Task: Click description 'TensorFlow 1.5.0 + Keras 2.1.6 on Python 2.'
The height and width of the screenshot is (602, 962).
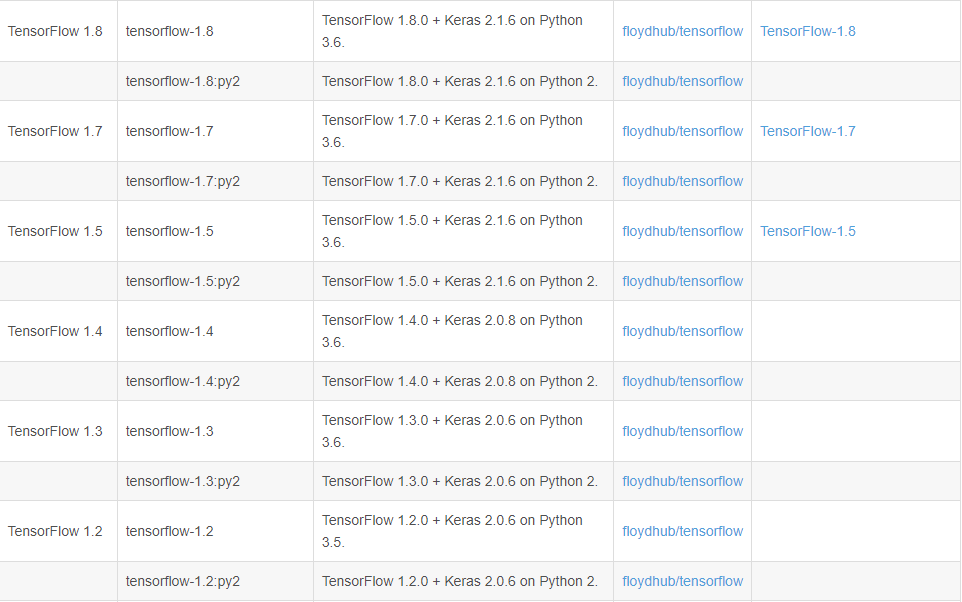Action: tap(460, 281)
